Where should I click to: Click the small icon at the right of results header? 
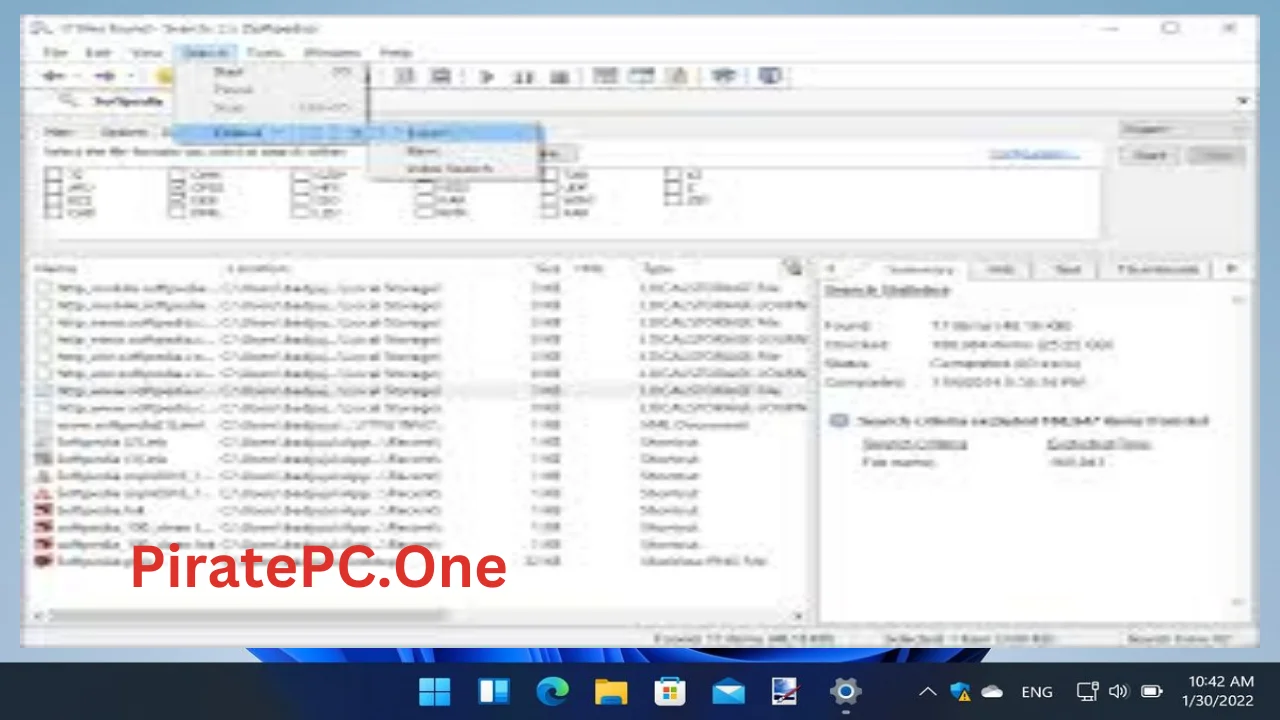[792, 267]
